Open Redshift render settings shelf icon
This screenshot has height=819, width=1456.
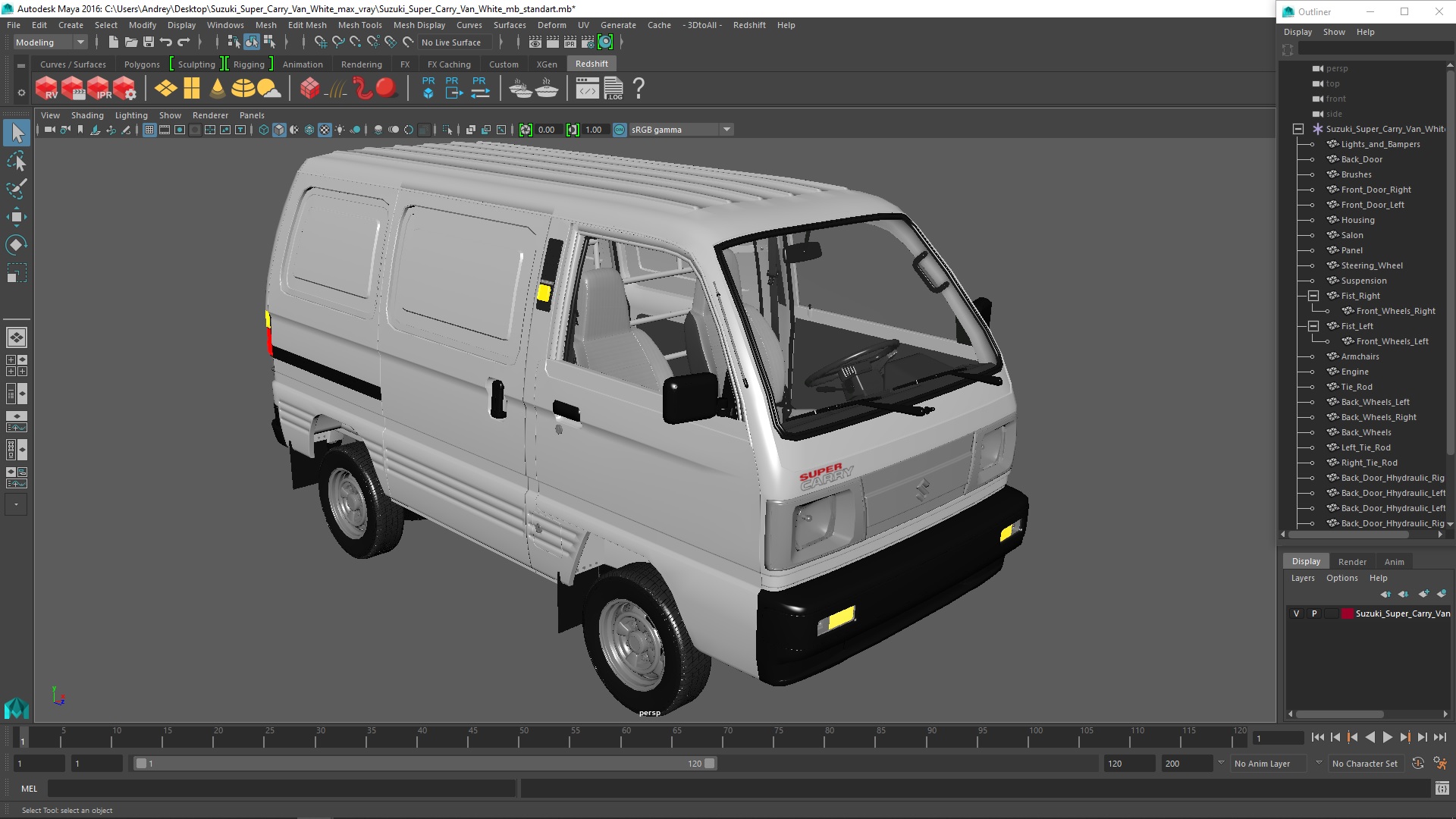tap(124, 88)
